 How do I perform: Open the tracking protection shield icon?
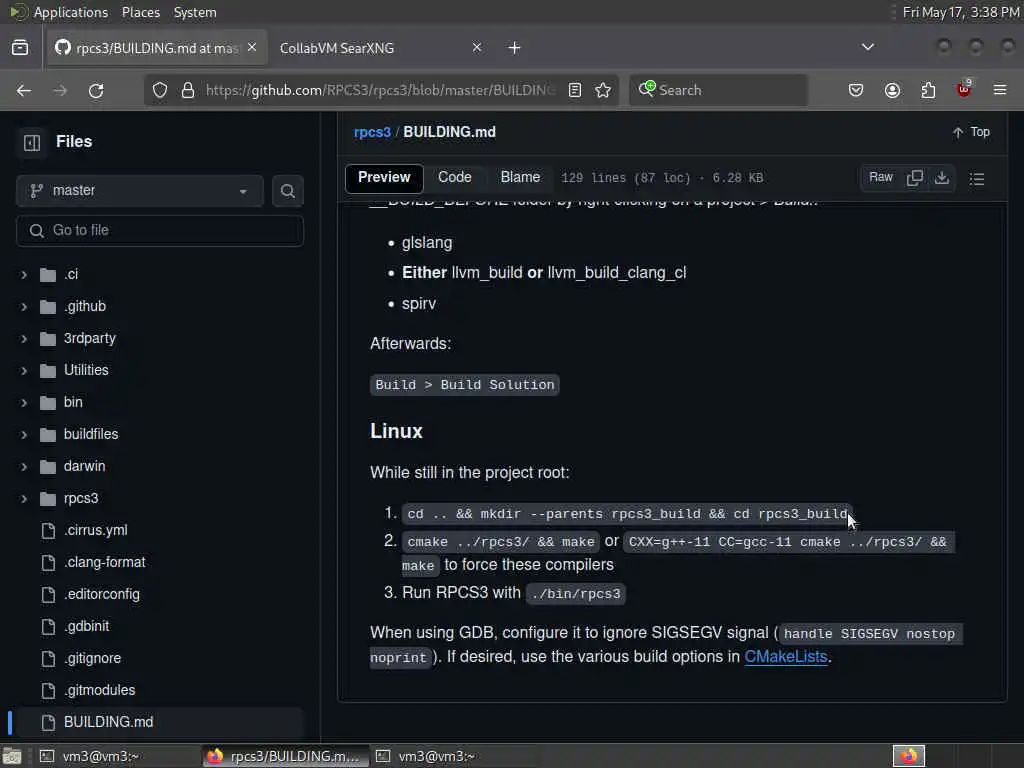pos(160,90)
